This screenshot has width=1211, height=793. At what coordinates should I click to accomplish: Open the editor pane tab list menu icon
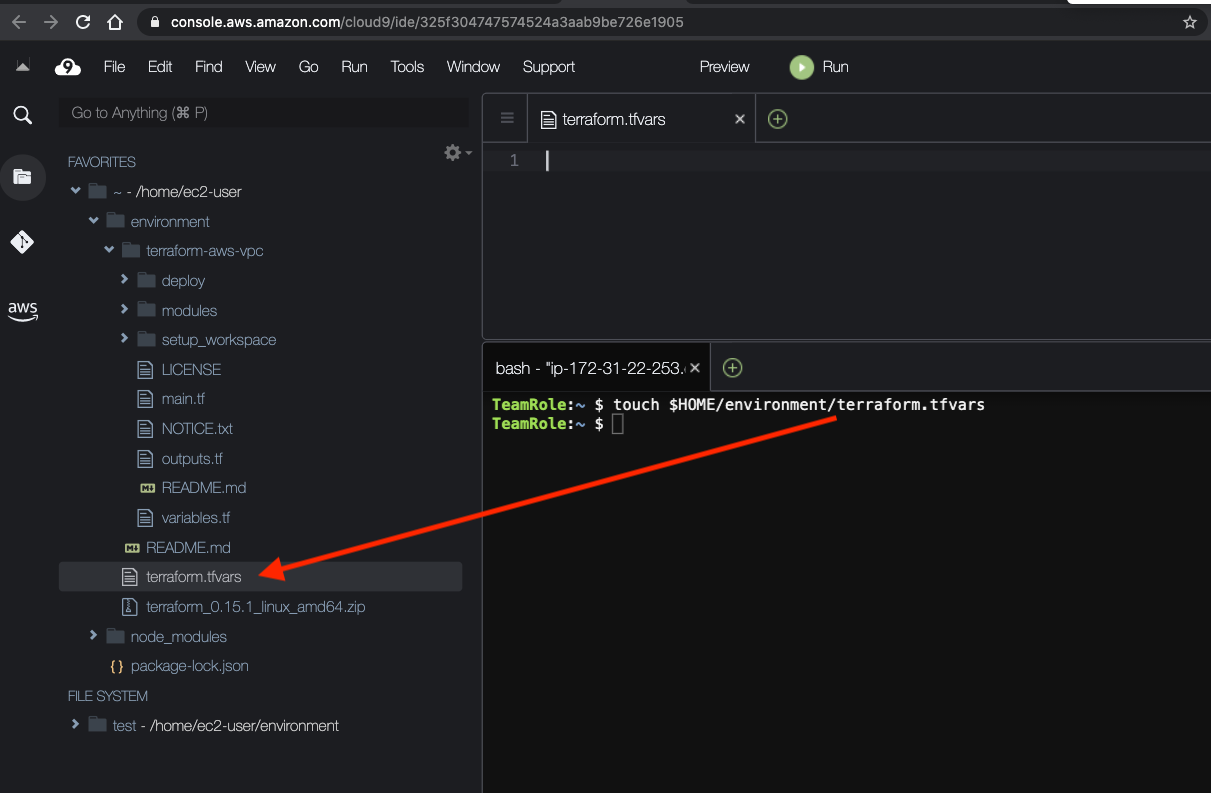click(x=507, y=119)
